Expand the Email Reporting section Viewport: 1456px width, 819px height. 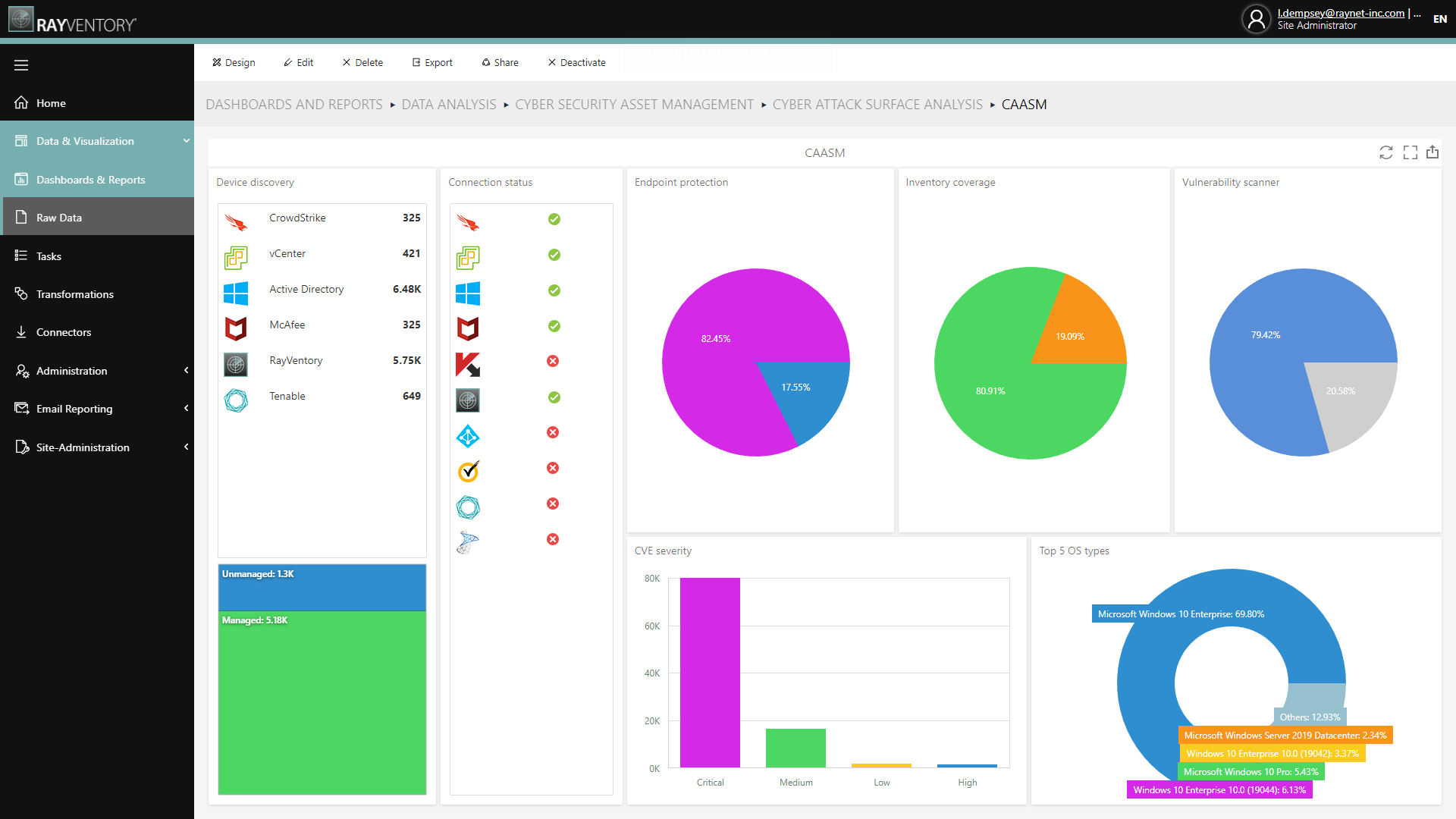[x=186, y=409]
